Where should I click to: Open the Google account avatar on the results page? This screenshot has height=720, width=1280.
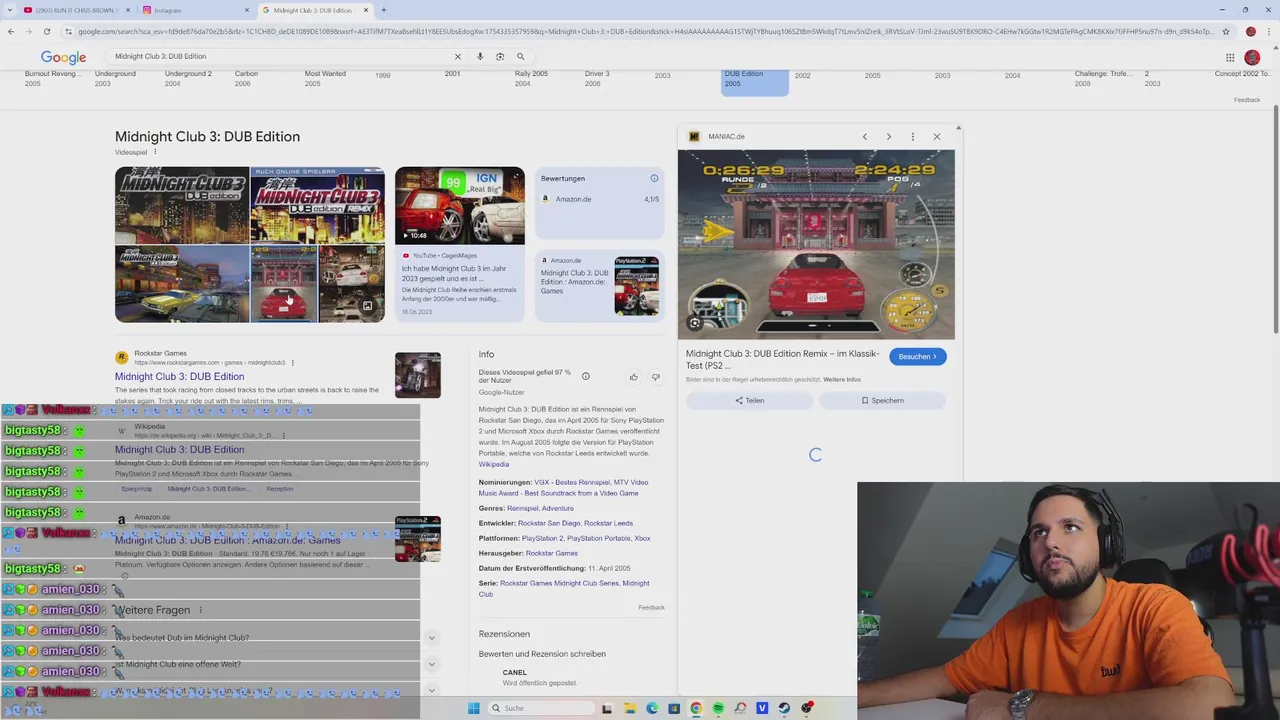click(x=1252, y=57)
